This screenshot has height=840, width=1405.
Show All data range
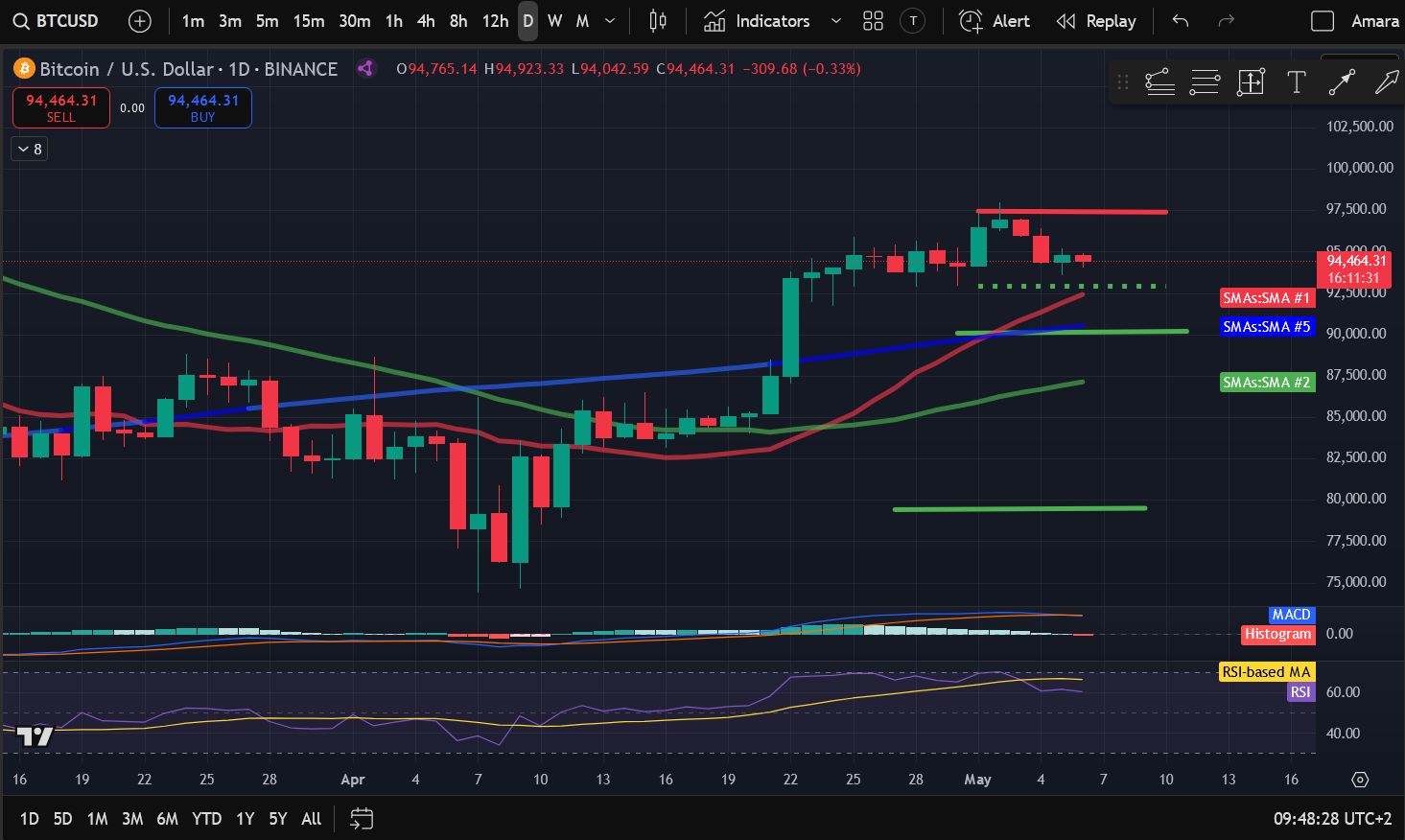312,819
